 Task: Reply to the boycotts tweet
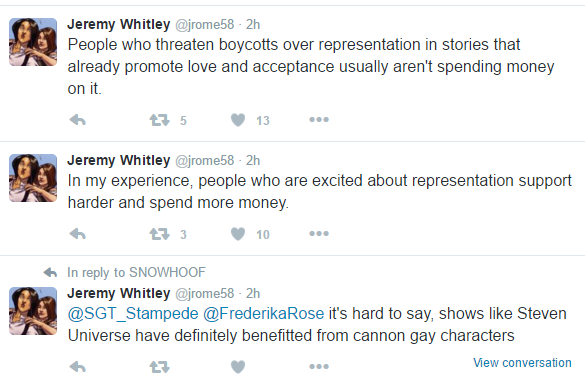click(x=78, y=120)
